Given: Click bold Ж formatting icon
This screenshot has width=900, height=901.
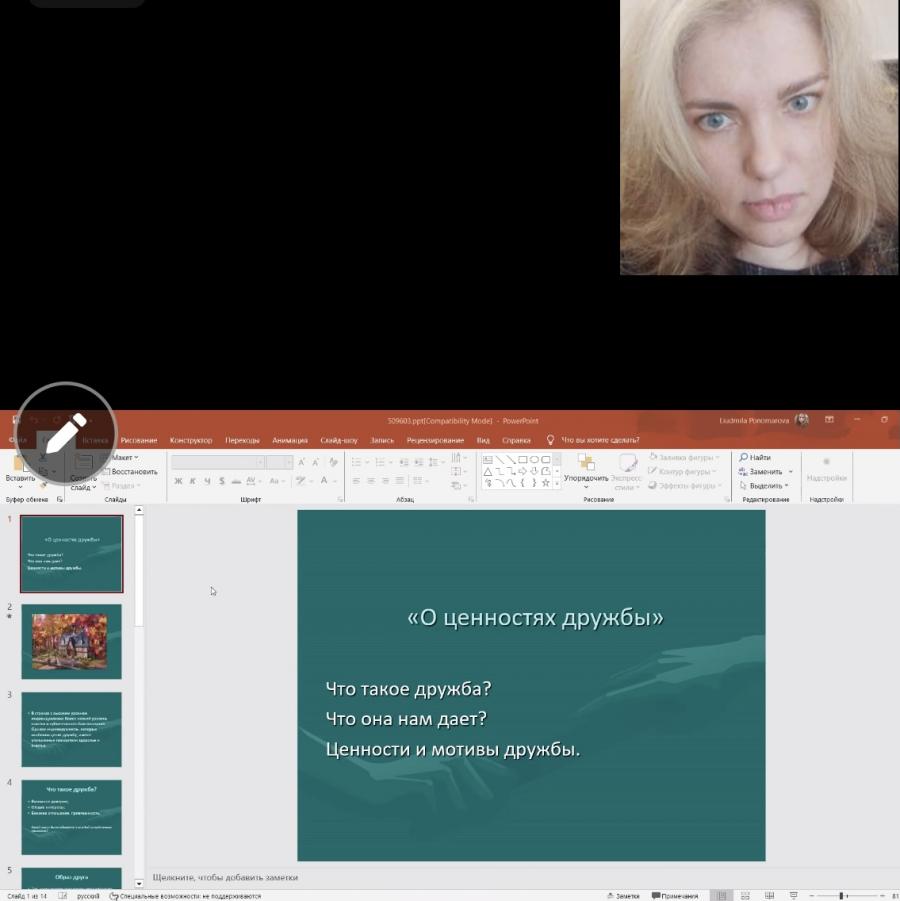Looking at the screenshot, I should tap(178, 481).
